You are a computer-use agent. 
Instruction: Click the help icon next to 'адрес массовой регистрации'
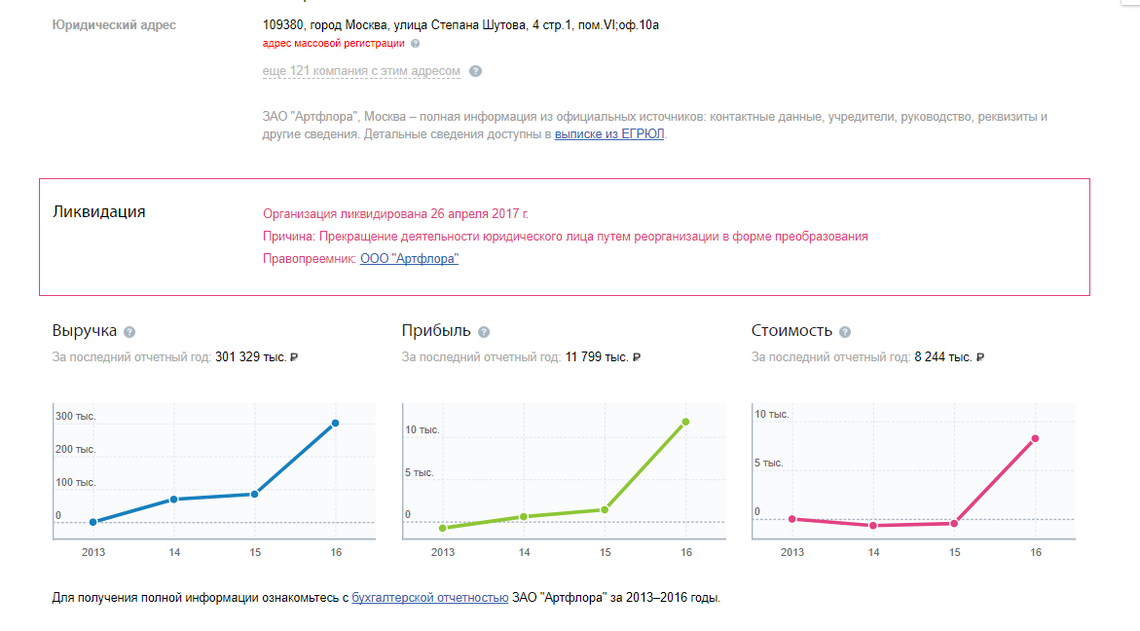click(x=415, y=44)
